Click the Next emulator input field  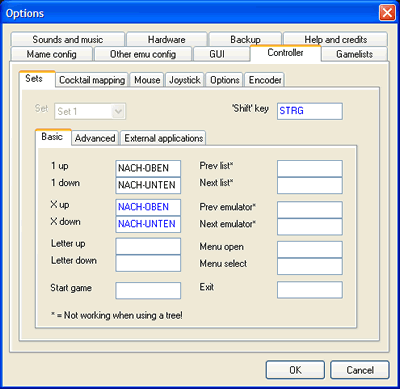[310, 227]
